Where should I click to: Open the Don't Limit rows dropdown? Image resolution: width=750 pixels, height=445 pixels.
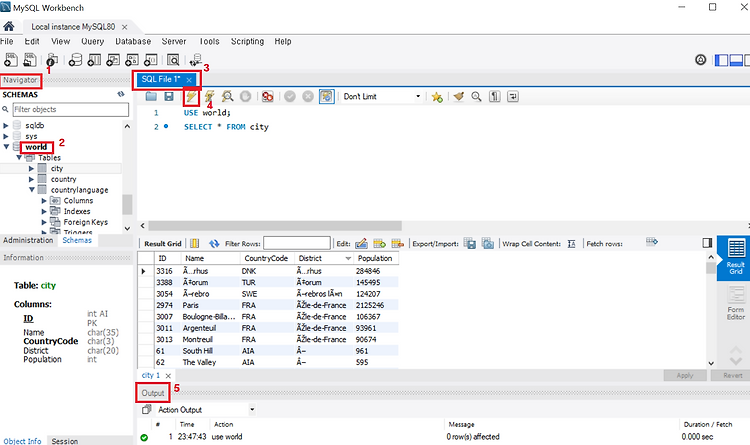pos(381,96)
